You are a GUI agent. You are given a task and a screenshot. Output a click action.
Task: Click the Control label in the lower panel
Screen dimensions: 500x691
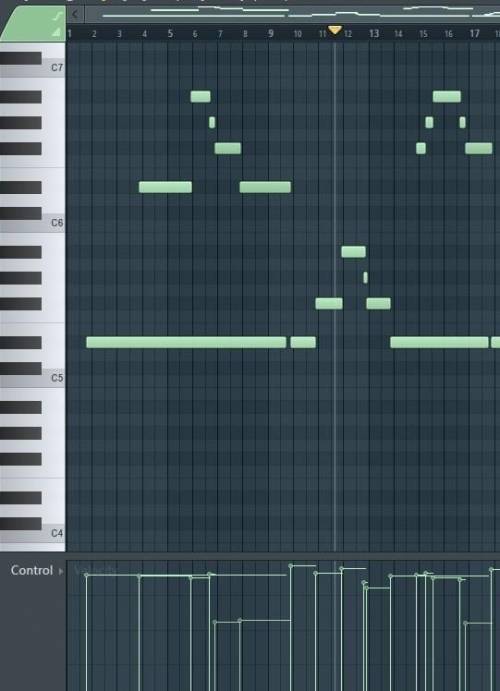pyautogui.click(x=32, y=570)
